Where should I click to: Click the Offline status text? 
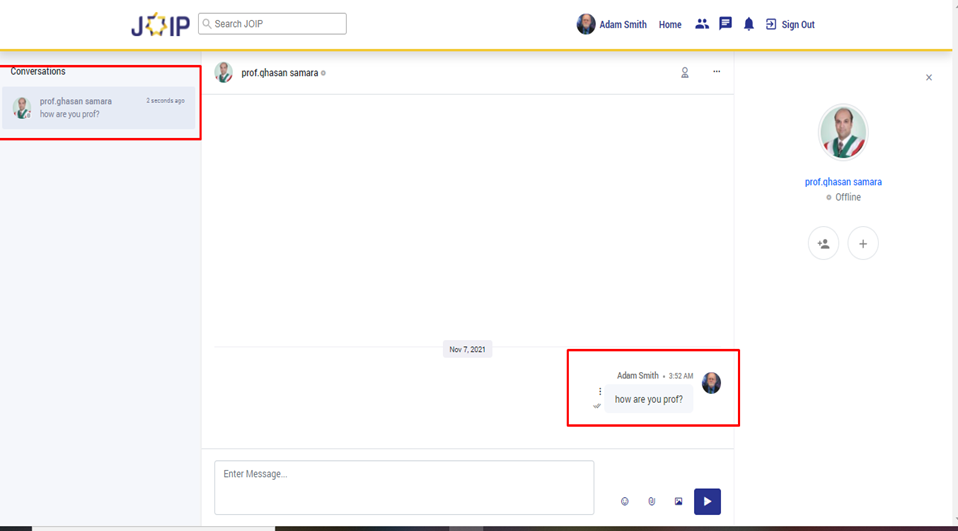[847, 197]
